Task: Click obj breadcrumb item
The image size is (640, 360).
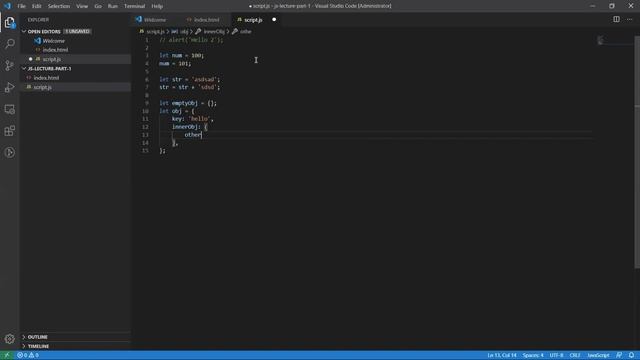Action: pos(184,31)
